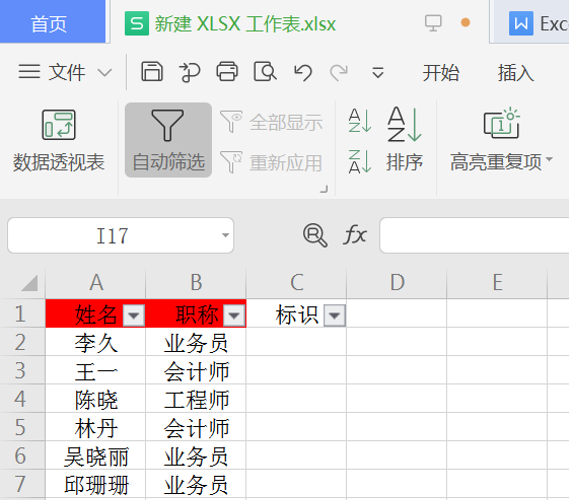Screen dimensions: 569x500
Task: Select row 1 header
Action: click(22, 313)
